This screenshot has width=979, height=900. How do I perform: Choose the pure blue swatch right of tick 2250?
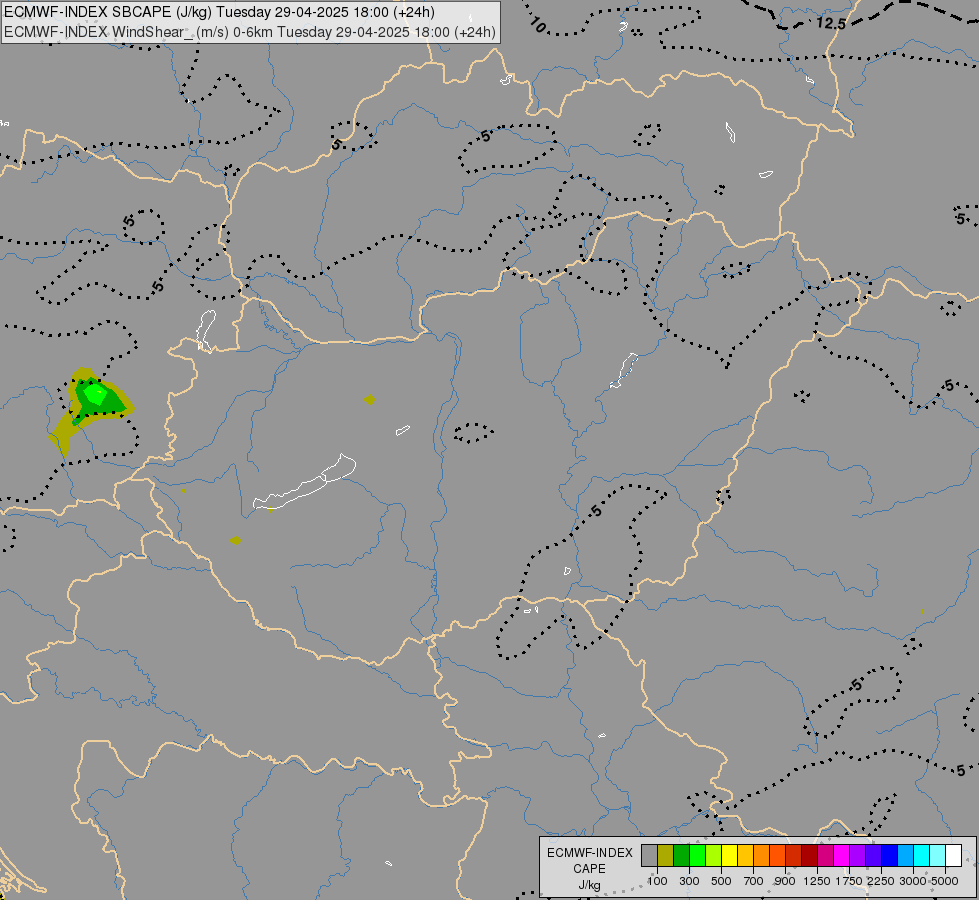890,856
